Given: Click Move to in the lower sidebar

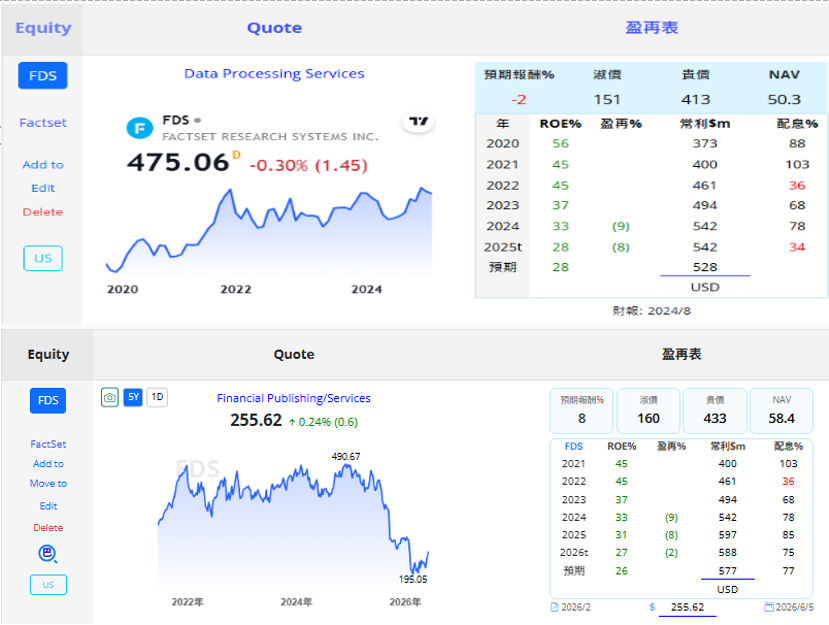Looking at the screenshot, I should click(x=48, y=483).
